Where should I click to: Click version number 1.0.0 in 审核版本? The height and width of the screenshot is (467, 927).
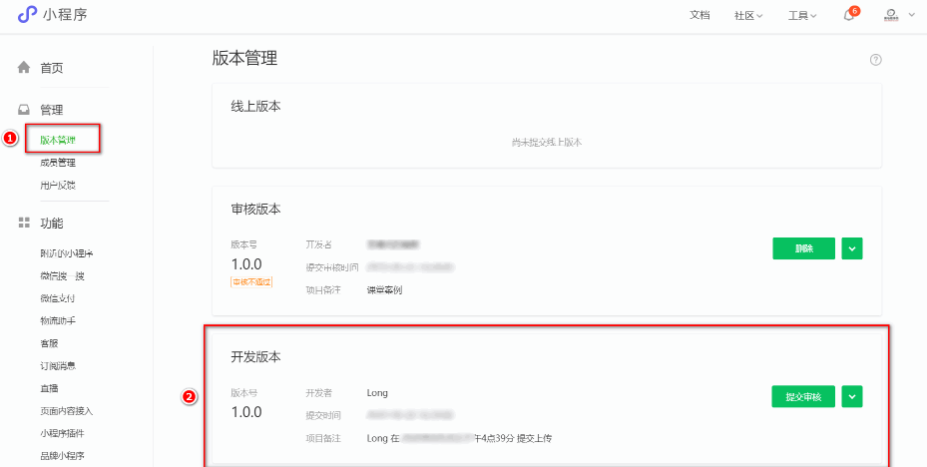tap(247, 264)
